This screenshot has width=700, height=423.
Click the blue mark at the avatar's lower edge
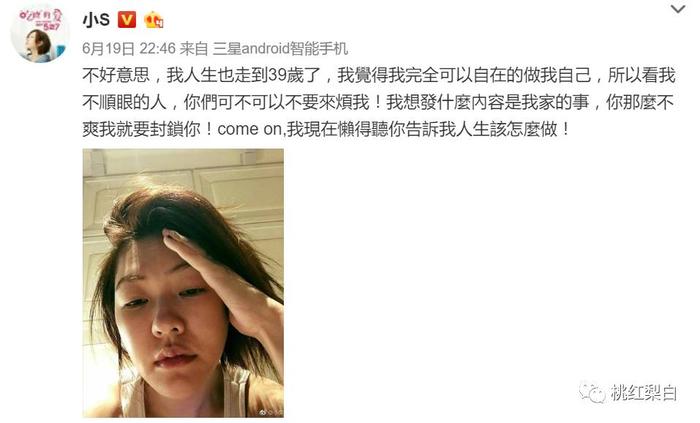point(60,50)
